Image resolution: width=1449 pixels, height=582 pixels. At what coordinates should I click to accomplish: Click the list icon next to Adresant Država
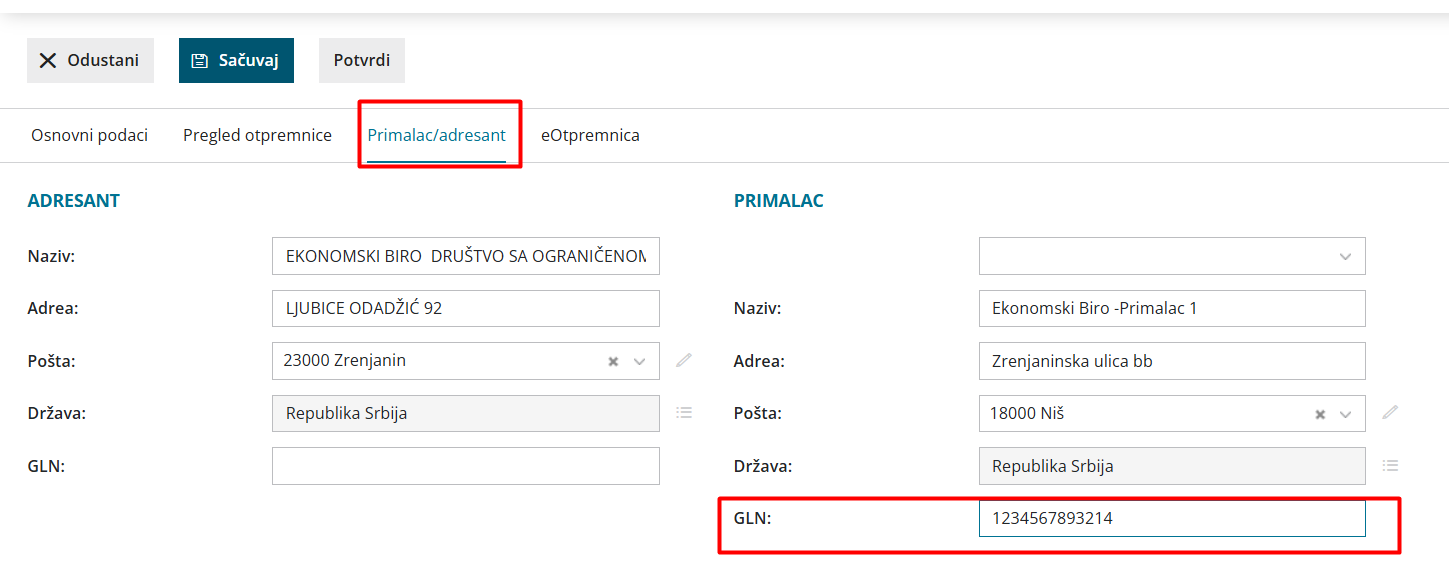coord(684,412)
